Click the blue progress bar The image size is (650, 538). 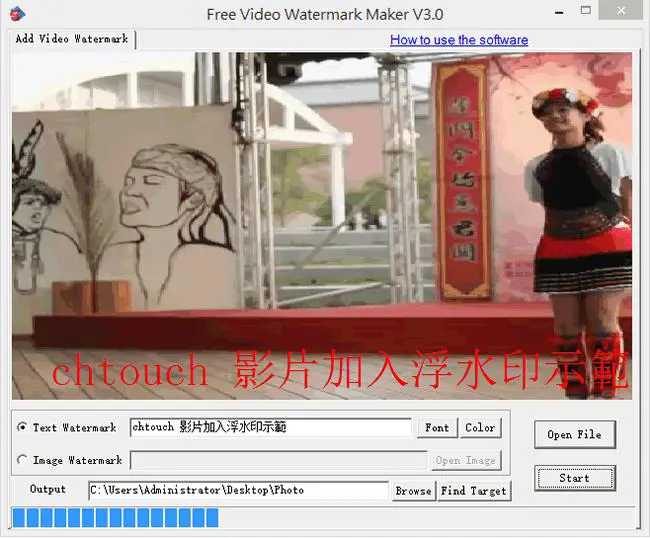[x=323, y=518]
